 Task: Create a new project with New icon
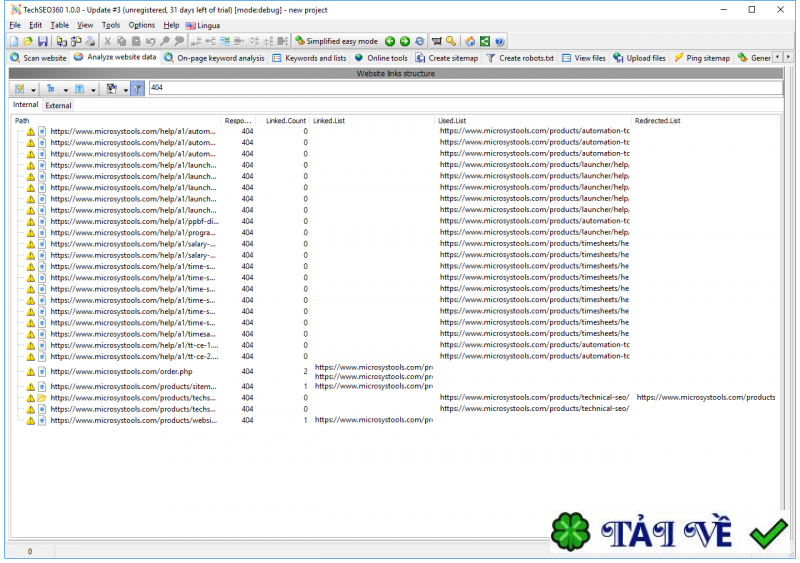click(14, 41)
